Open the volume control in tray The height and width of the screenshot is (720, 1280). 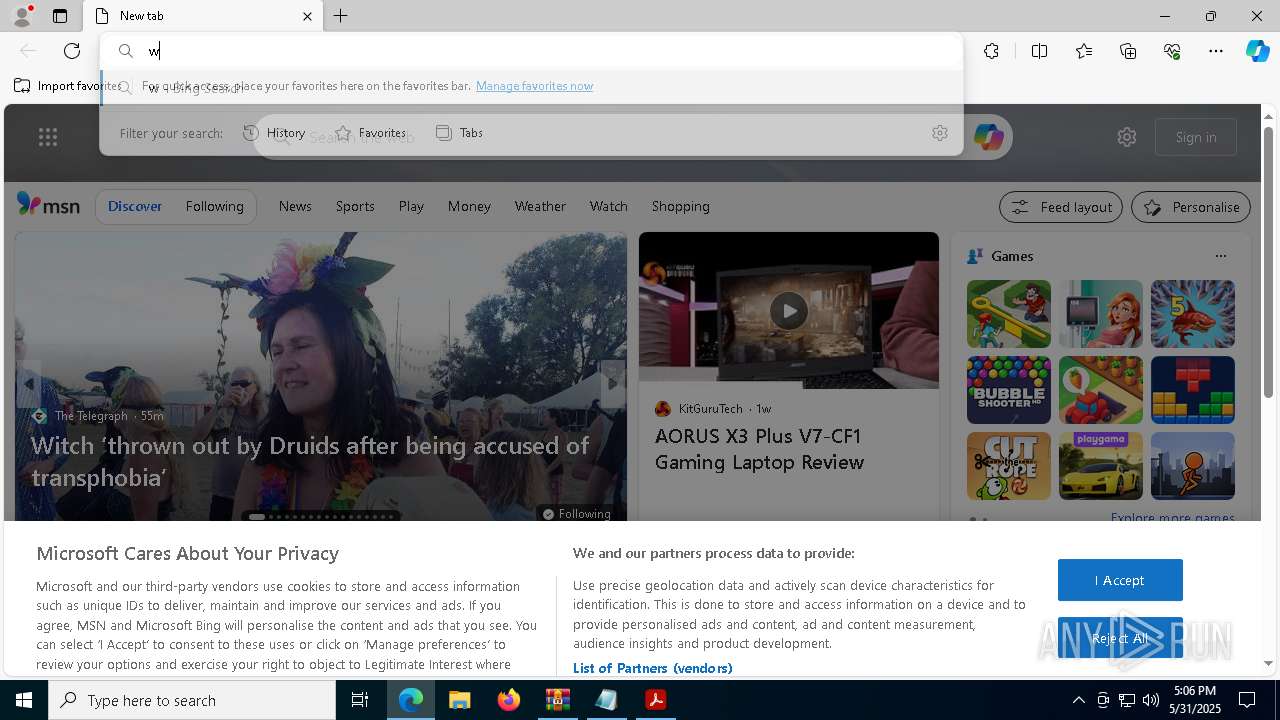pos(1150,700)
